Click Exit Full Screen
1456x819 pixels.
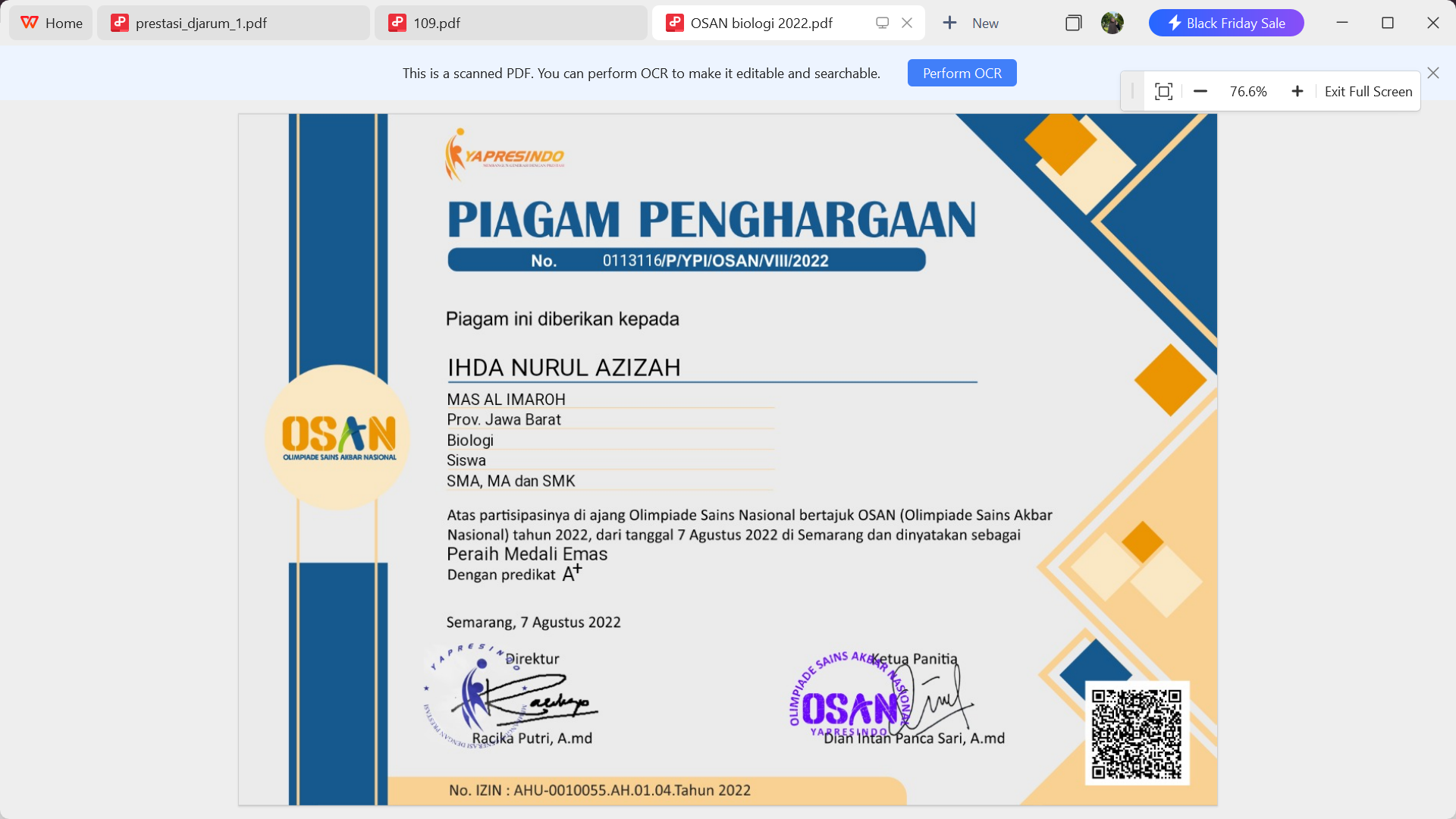(1368, 92)
